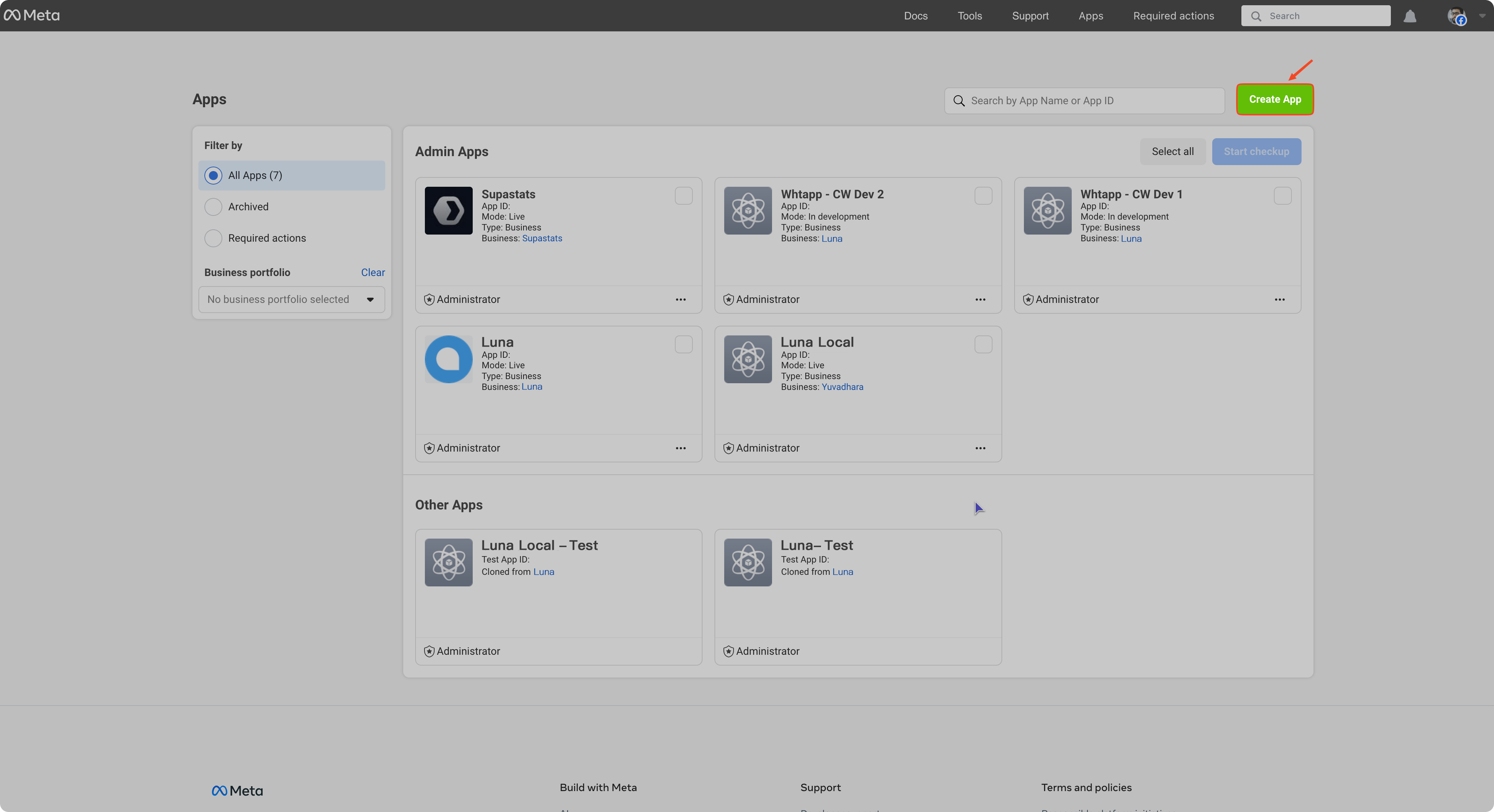This screenshot has width=1494, height=812.
Task: Click the Luna– Test app icon
Action: click(748, 562)
